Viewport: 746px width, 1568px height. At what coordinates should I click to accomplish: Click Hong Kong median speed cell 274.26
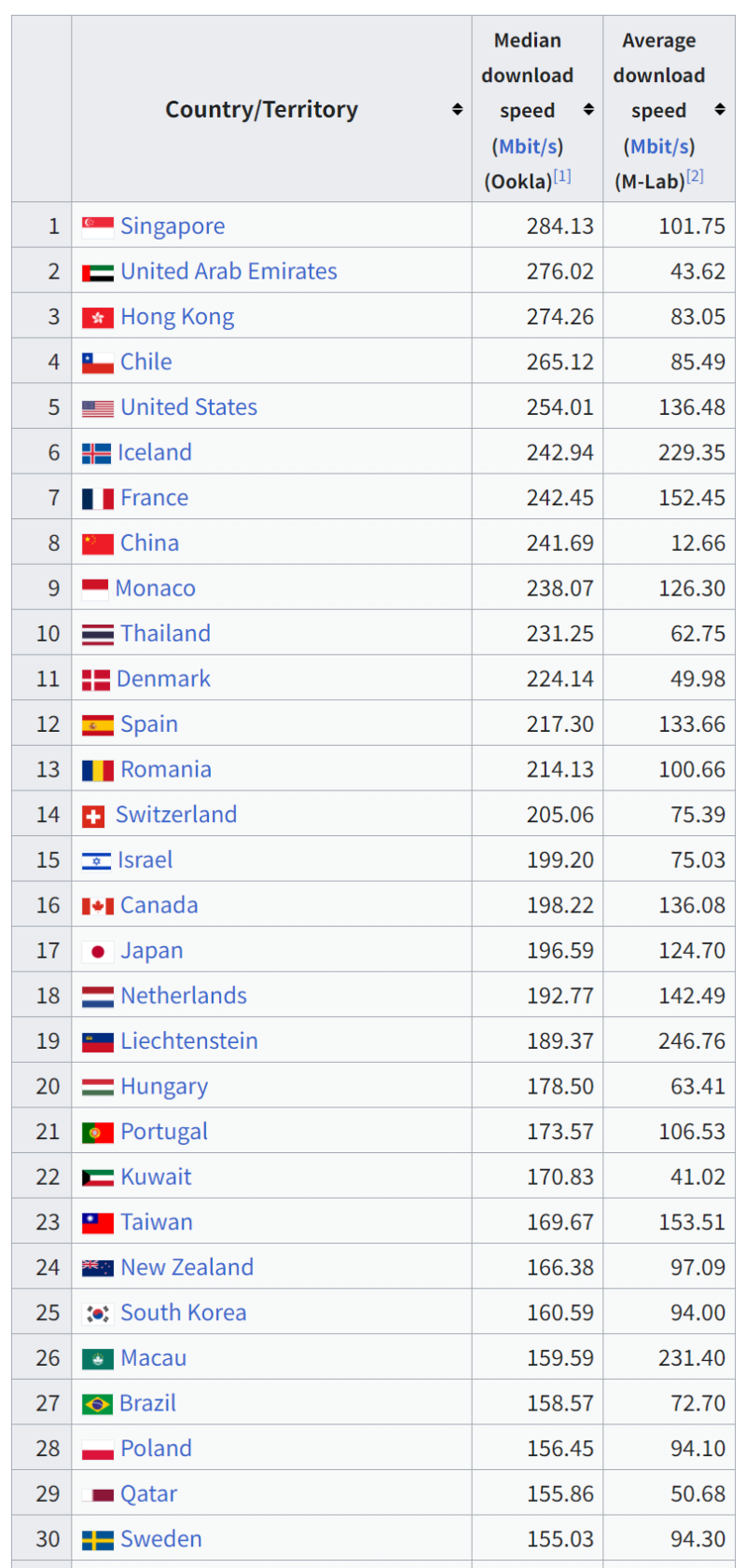click(x=538, y=317)
